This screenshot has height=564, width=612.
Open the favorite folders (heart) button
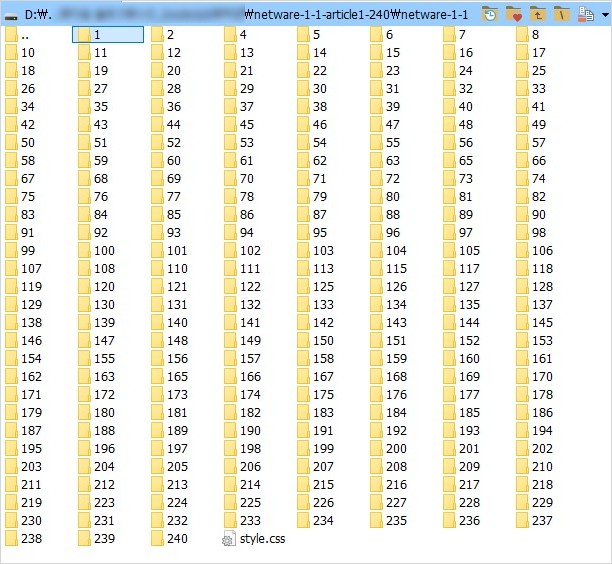[x=514, y=14]
